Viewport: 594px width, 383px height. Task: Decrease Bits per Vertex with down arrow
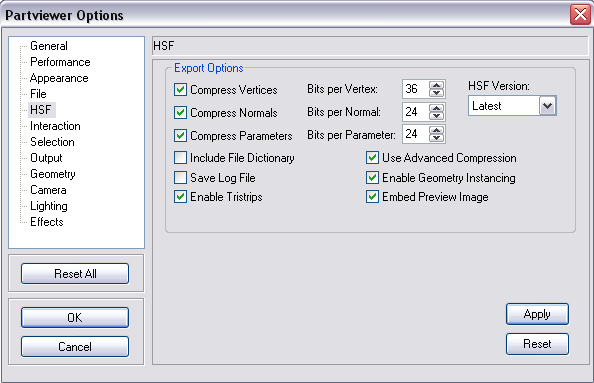click(436, 93)
